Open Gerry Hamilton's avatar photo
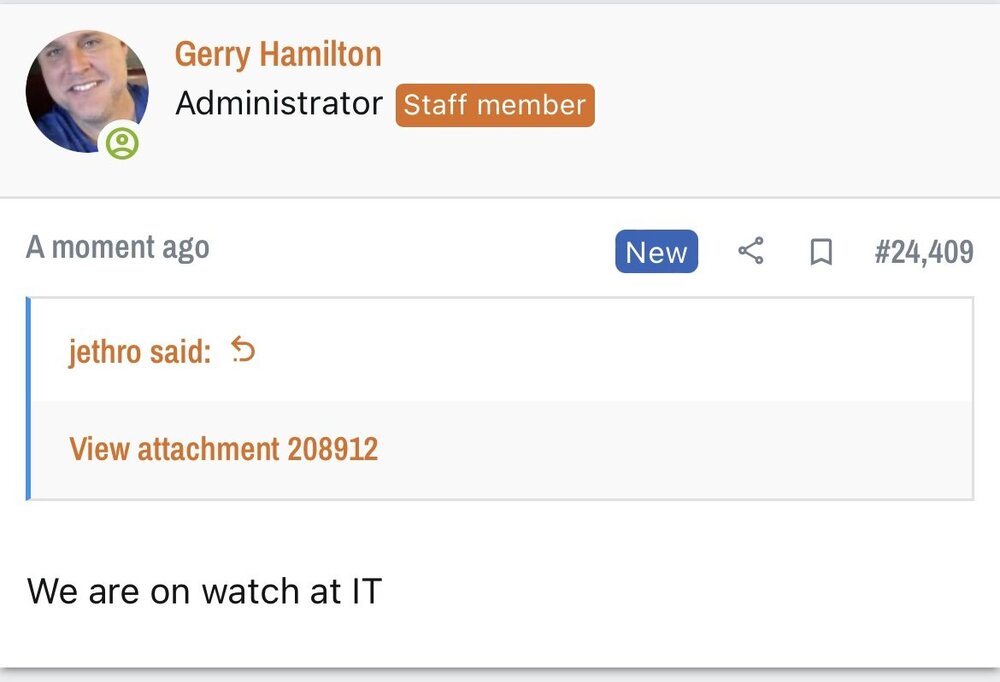The image size is (1000, 682). (86, 91)
